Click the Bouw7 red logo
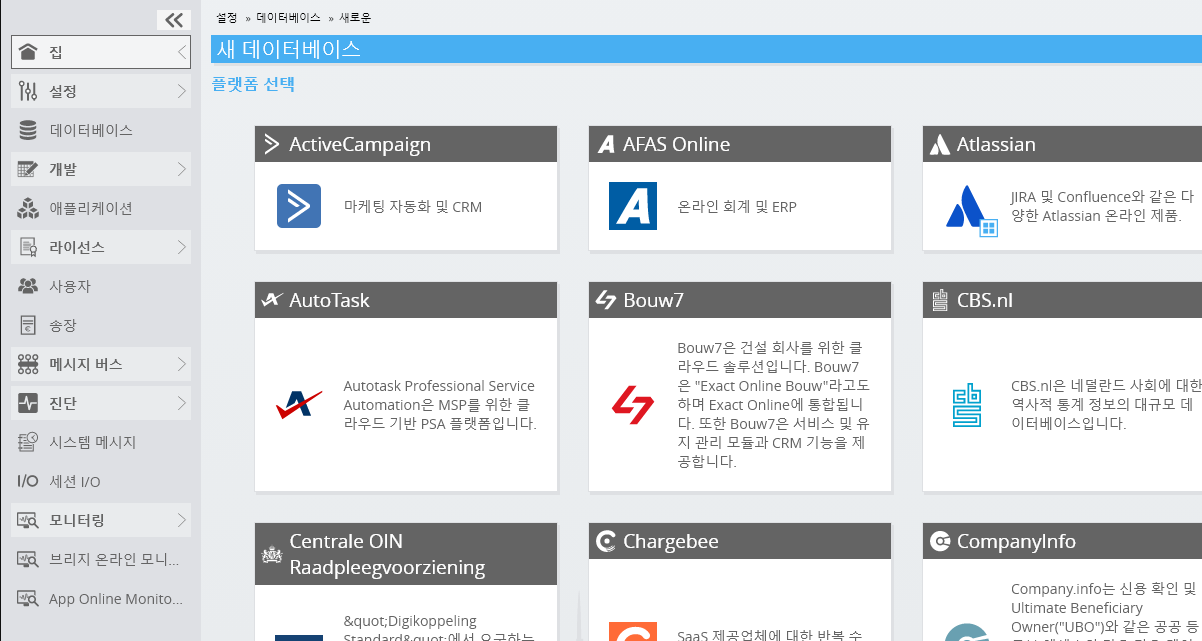 [x=633, y=404]
